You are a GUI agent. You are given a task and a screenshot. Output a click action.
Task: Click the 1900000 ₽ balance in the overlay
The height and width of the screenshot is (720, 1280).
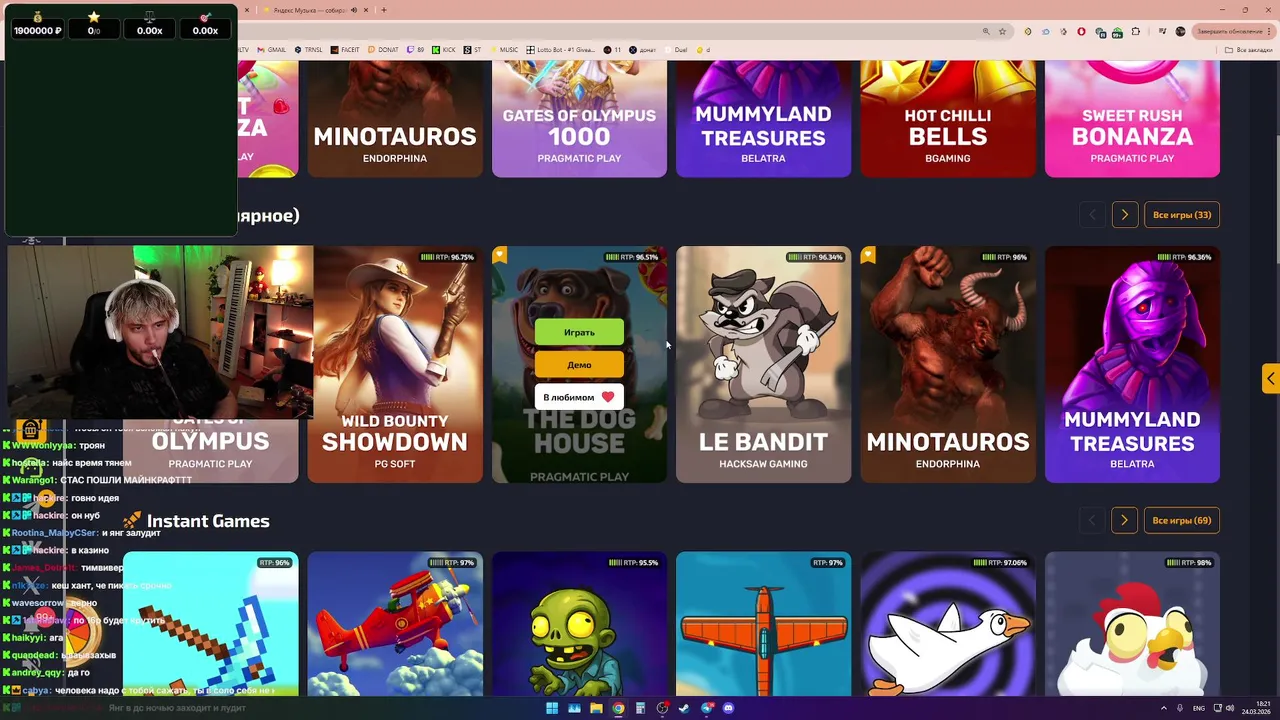(38, 31)
